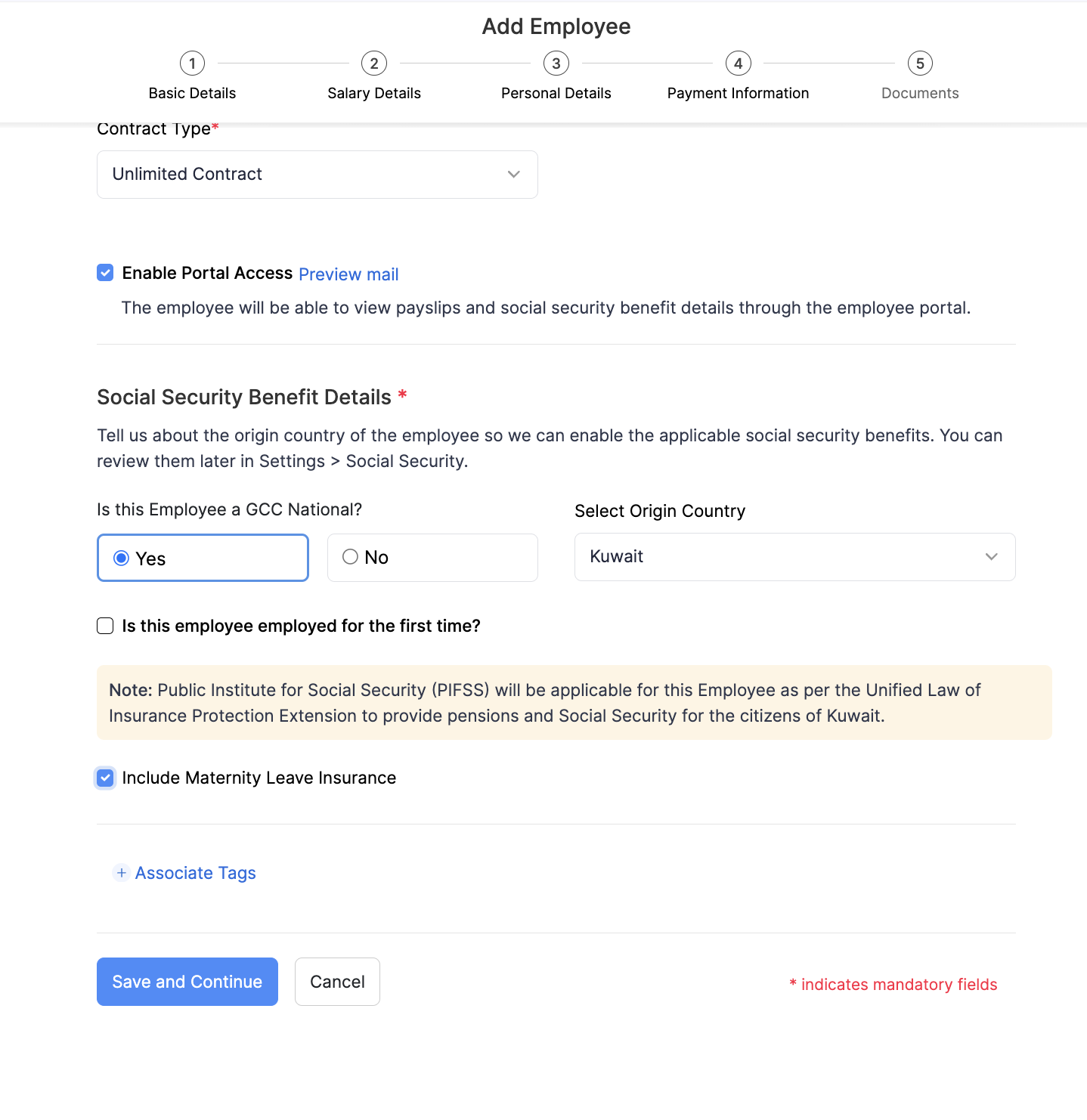Screen dimensions: 1087x1120
Task: Check the employed for first time checkbox
Action: [105, 626]
